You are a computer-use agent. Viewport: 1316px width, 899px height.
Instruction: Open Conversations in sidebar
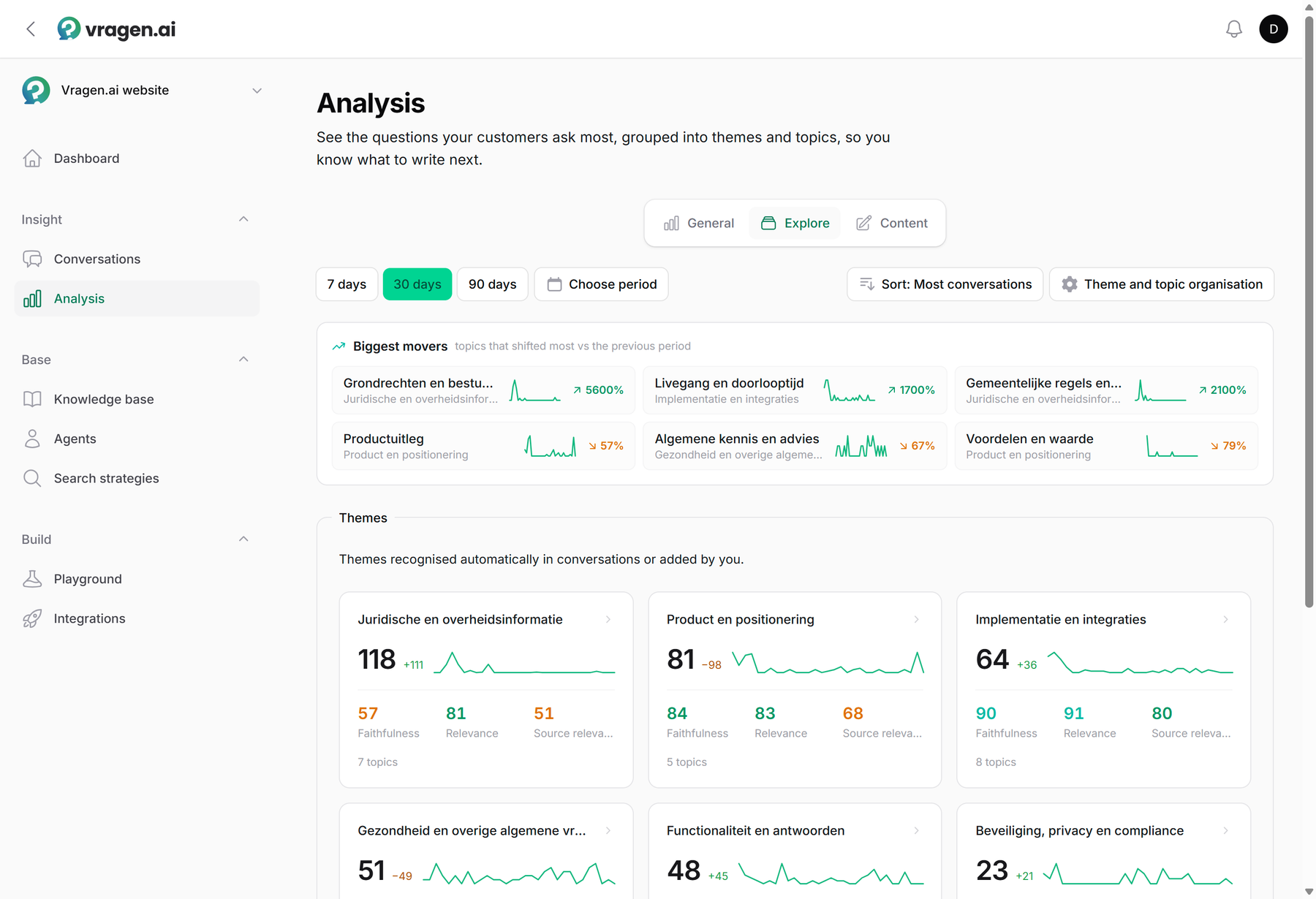pyautogui.click(x=137, y=259)
